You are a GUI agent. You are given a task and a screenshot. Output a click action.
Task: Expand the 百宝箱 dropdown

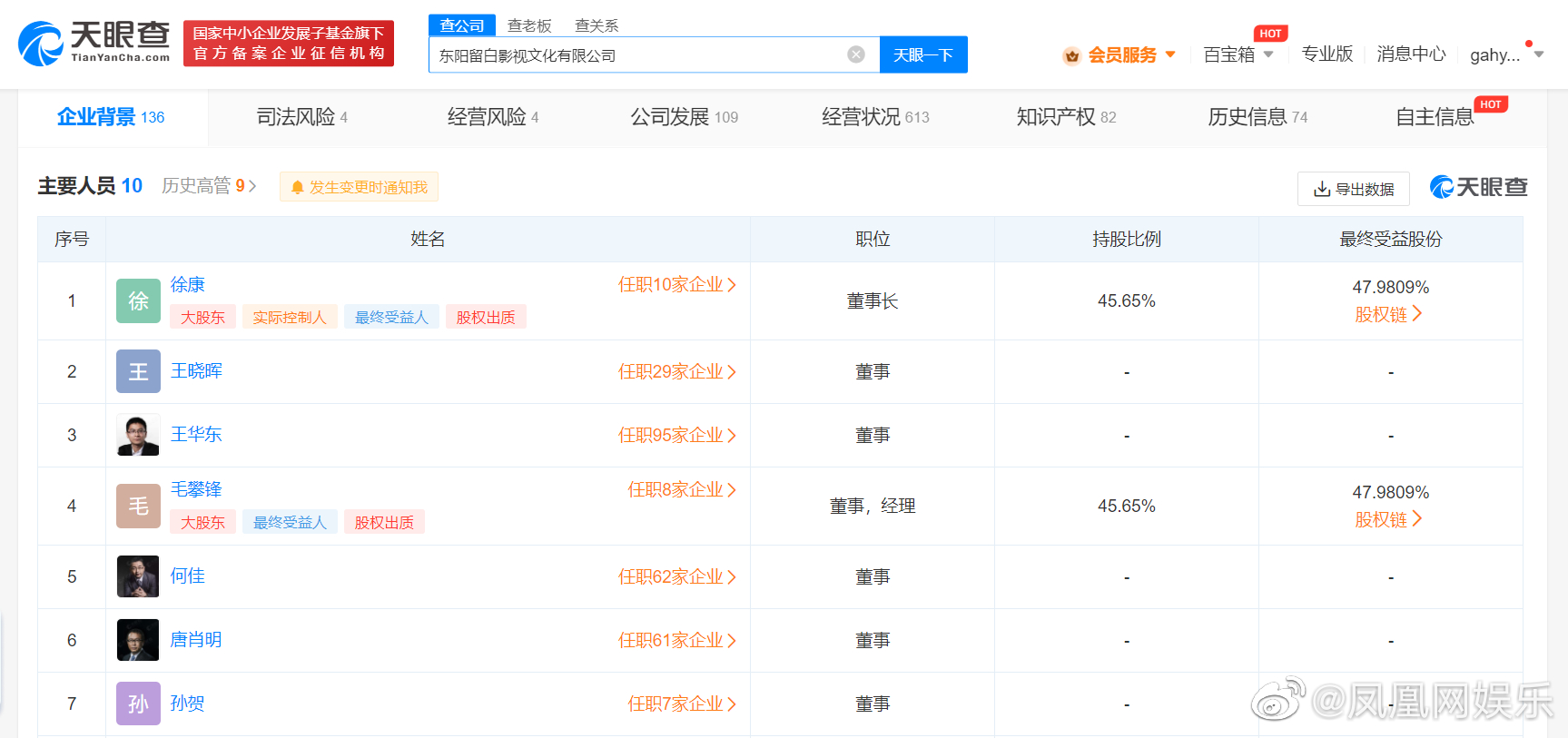click(1238, 55)
